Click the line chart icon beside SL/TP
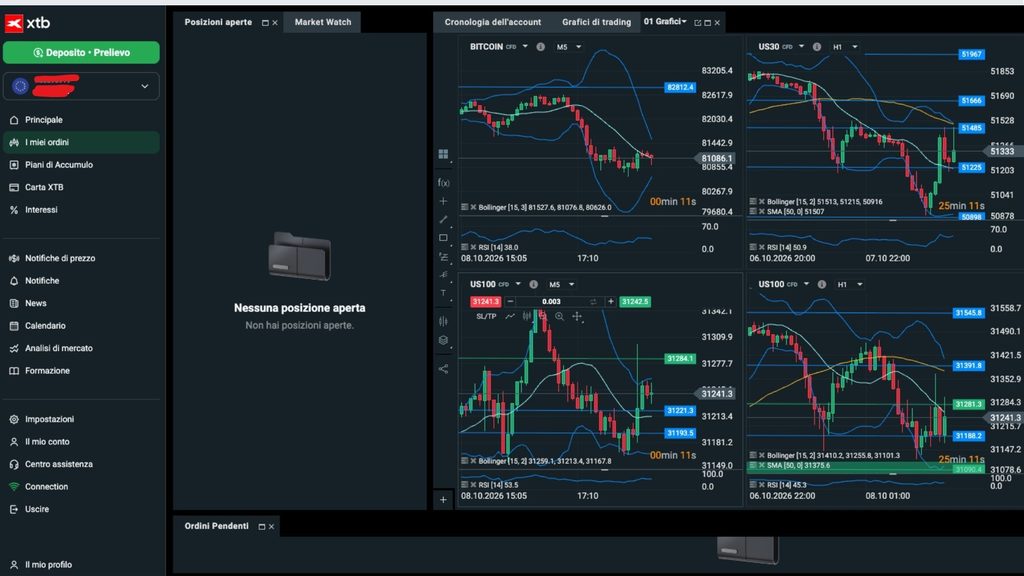The height and width of the screenshot is (576, 1024). click(x=510, y=317)
